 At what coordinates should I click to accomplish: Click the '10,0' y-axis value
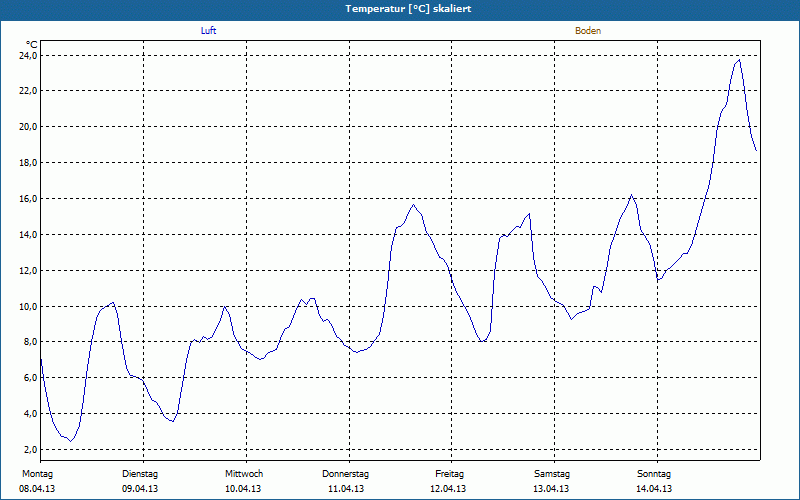point(29,306)
